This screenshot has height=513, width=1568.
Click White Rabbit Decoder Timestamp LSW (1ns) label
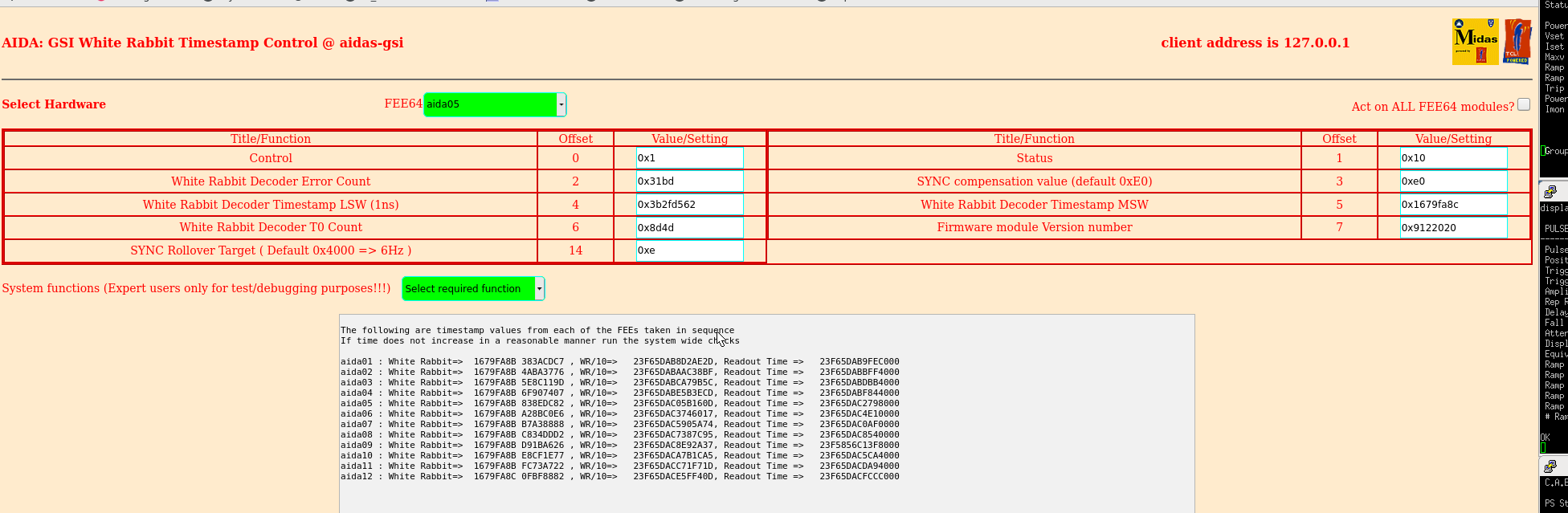coord(271,205)
